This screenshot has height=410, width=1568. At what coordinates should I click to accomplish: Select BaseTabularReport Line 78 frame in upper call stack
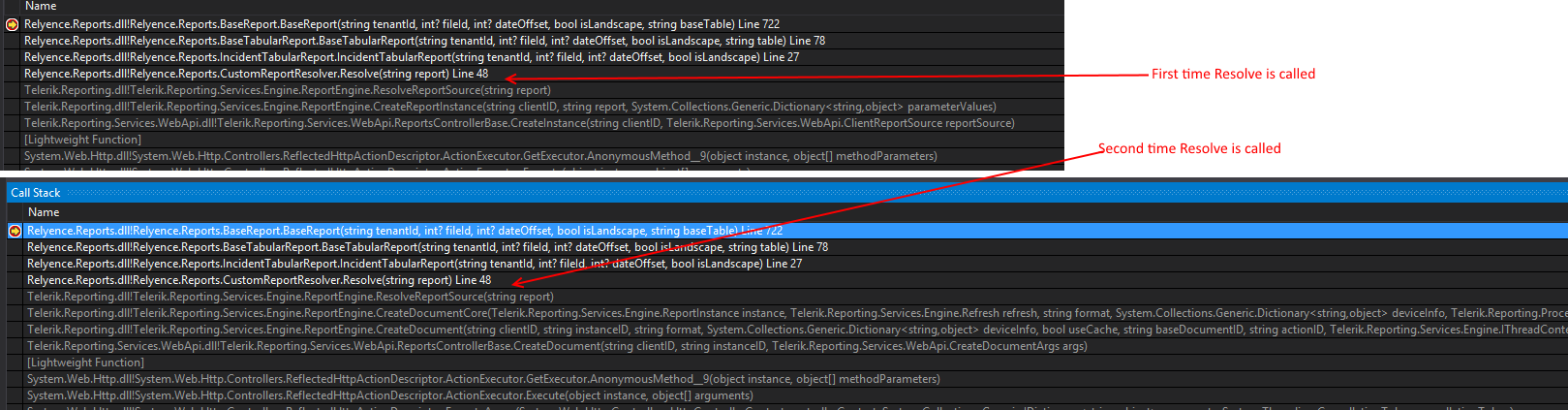tap(425, 41)
